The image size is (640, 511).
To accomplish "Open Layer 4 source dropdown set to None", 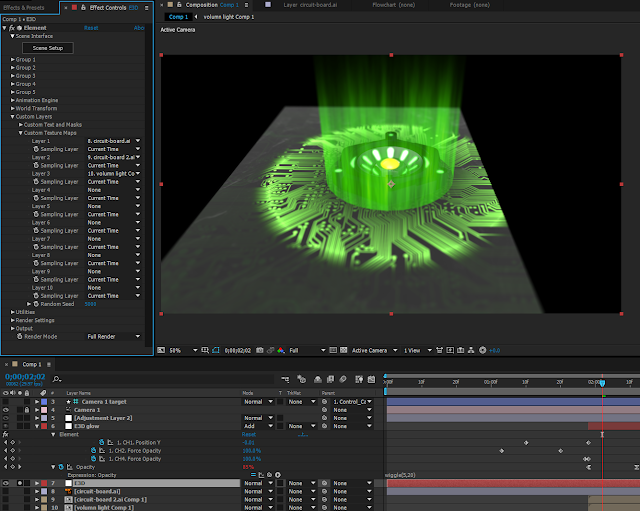I will tap(114, 190).
